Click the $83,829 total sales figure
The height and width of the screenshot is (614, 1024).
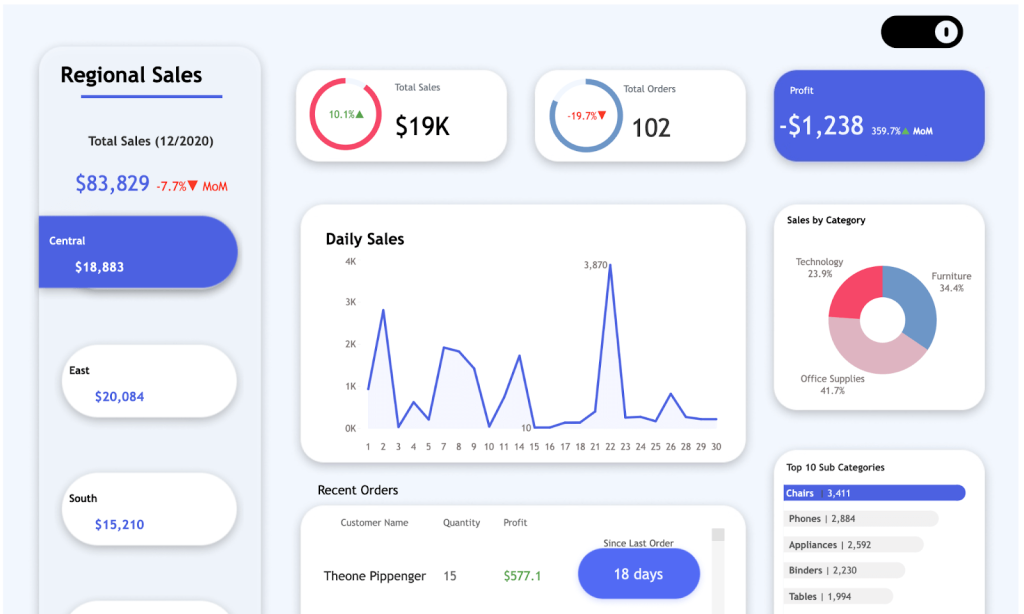pos(112,184)
